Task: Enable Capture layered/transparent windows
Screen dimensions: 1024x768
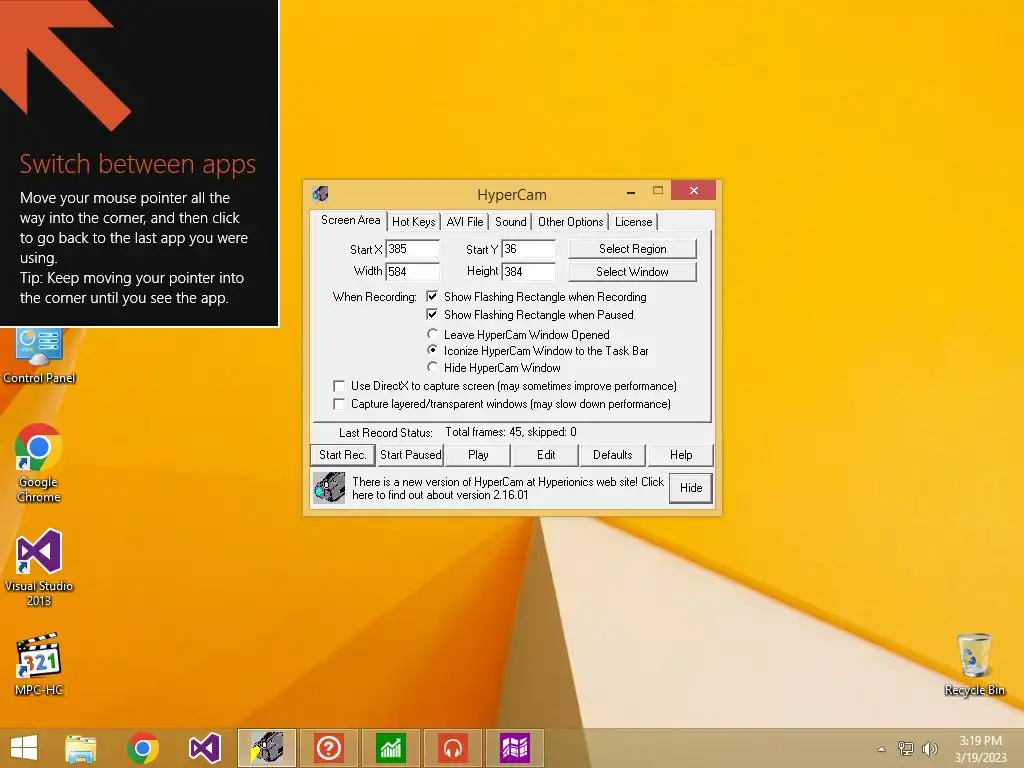Action: click(339, 404)
